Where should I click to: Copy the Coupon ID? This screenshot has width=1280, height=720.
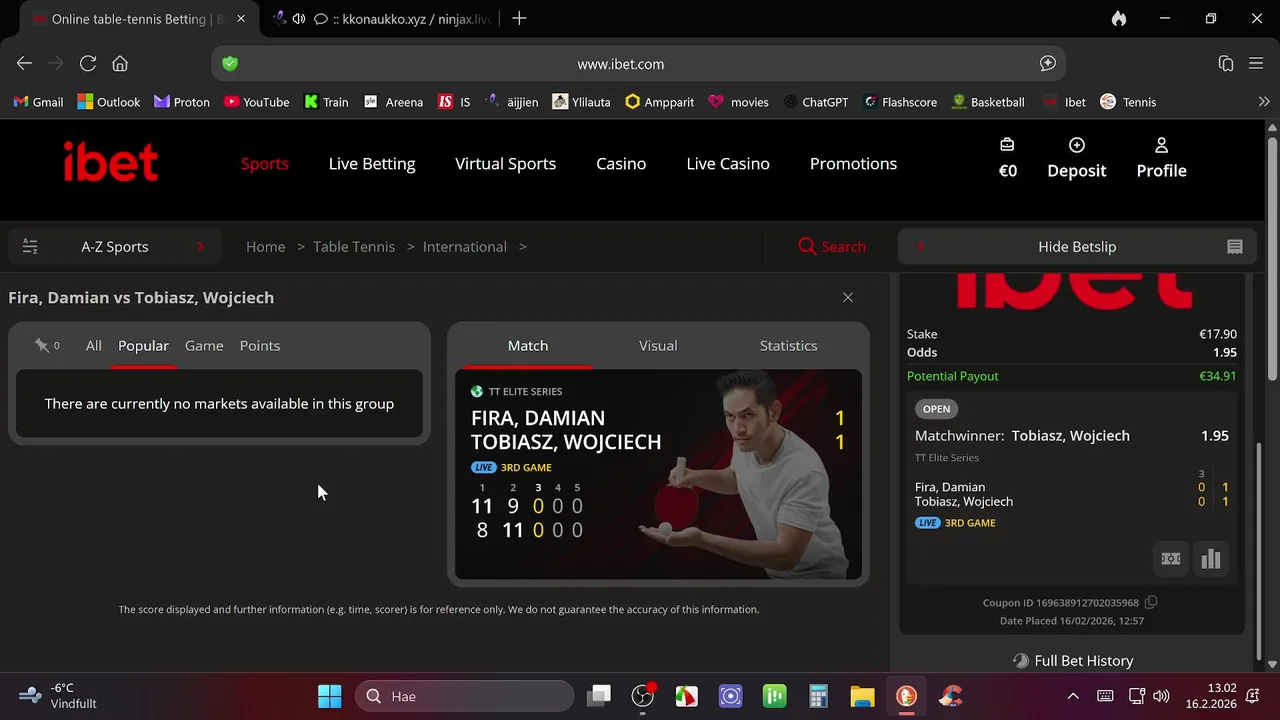tap(1151, 602)
